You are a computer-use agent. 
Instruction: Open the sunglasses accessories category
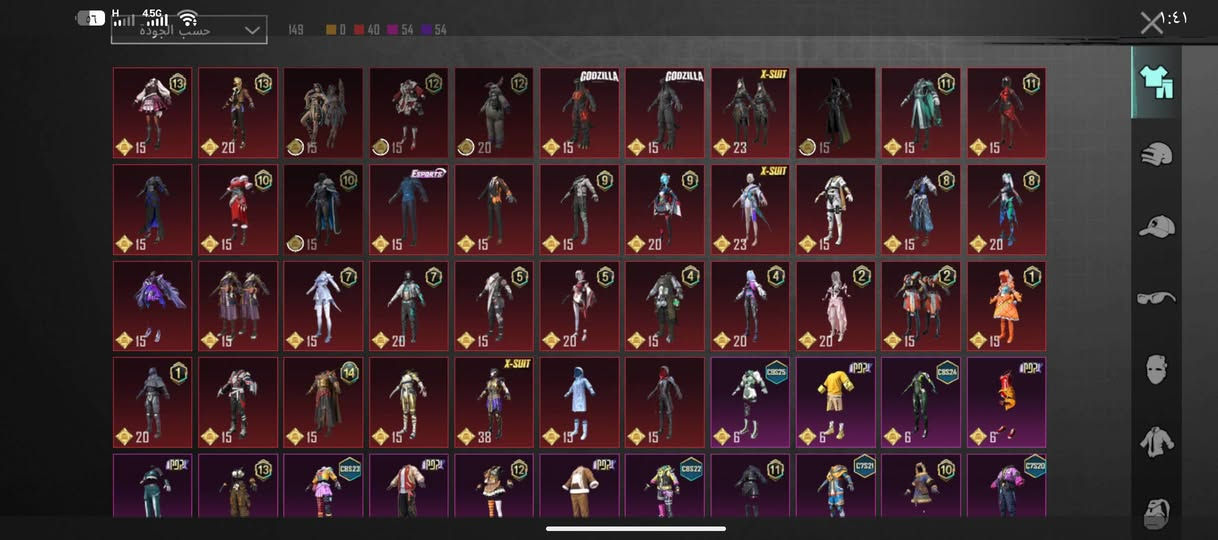(1156, 298)
